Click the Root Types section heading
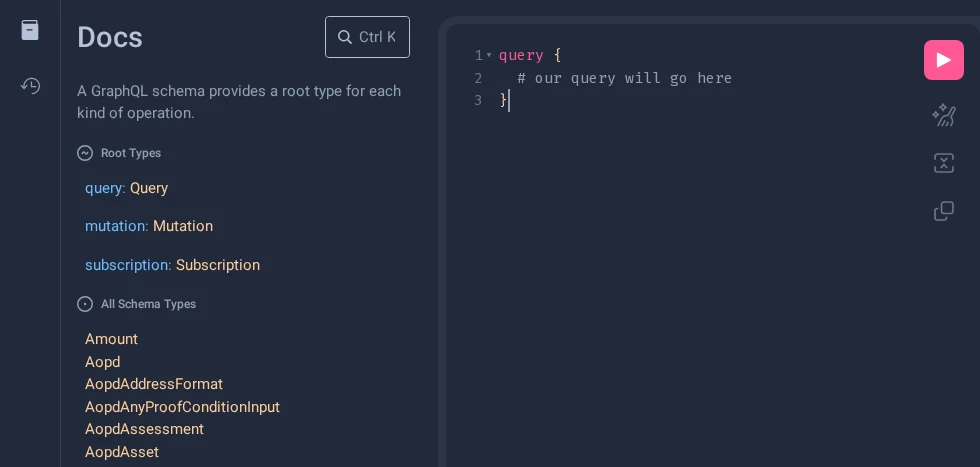The width and height of the screenshot is (980, 467). [x=131, y=153]
